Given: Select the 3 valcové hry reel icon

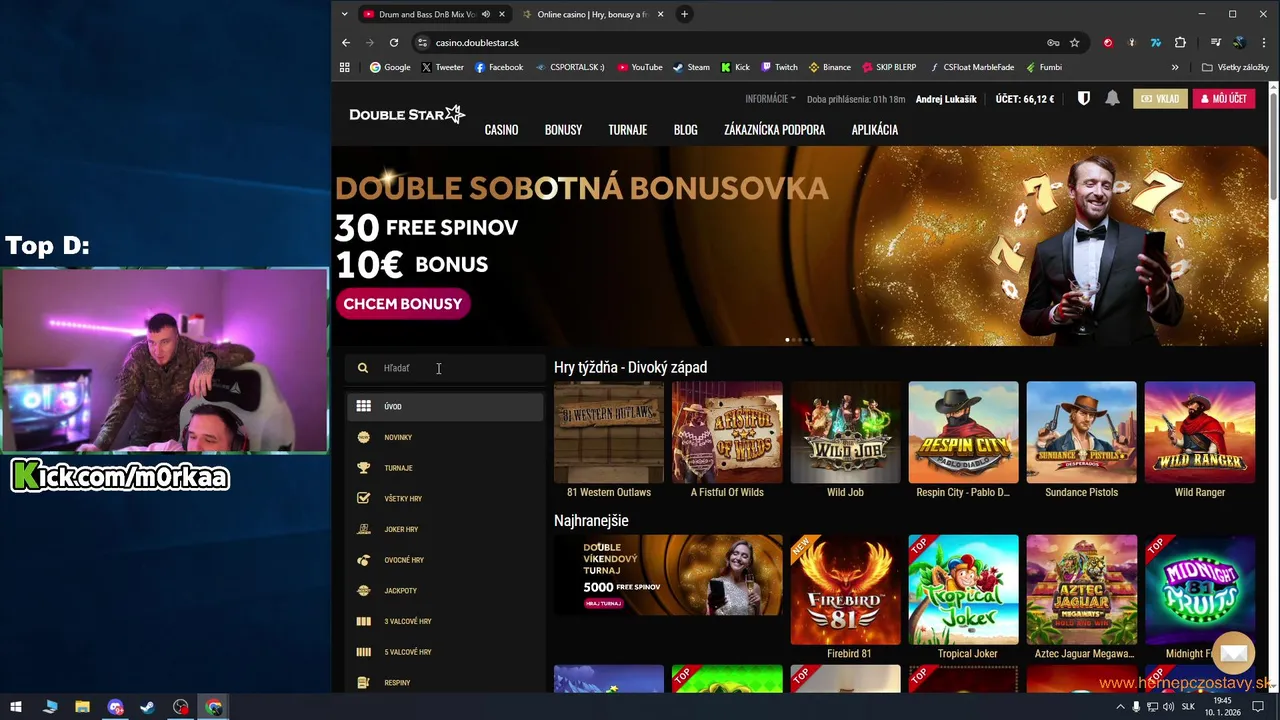Looking at the screenshot, I should [363, 621].
